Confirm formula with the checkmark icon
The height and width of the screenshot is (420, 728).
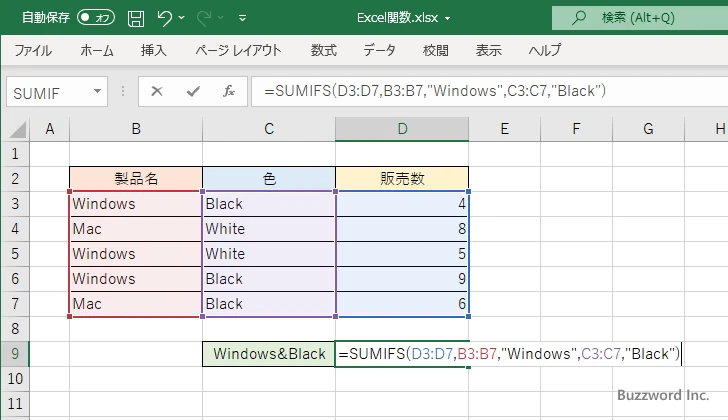point(193,91)
